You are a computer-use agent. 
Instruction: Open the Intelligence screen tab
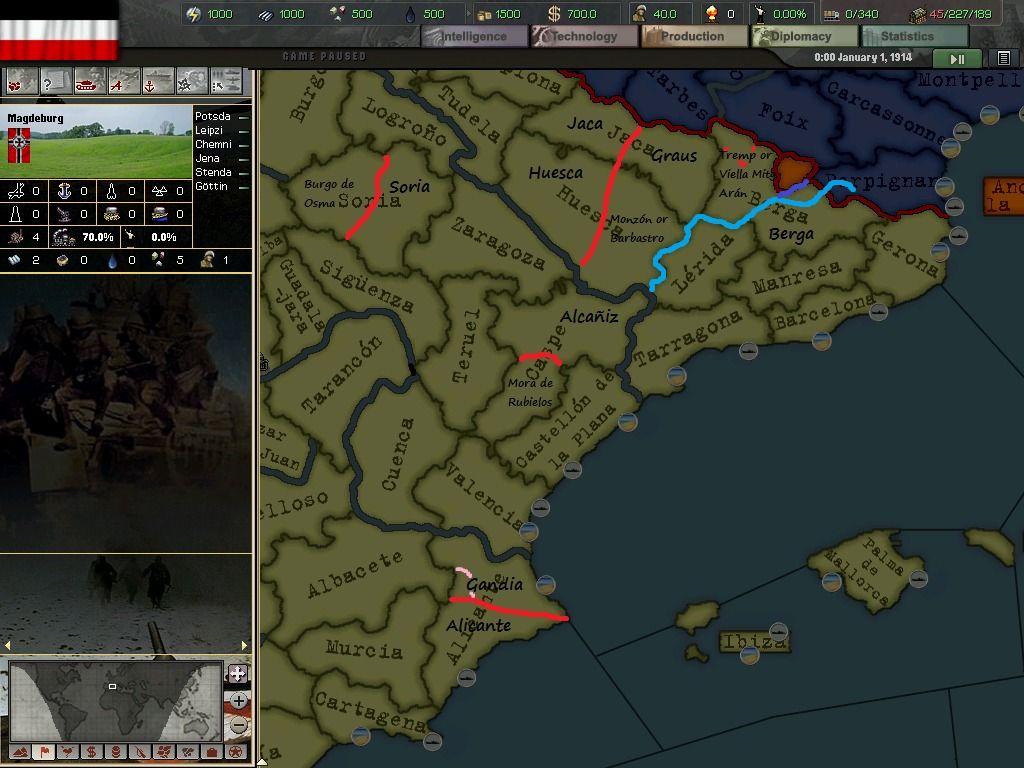coord(475,37)
